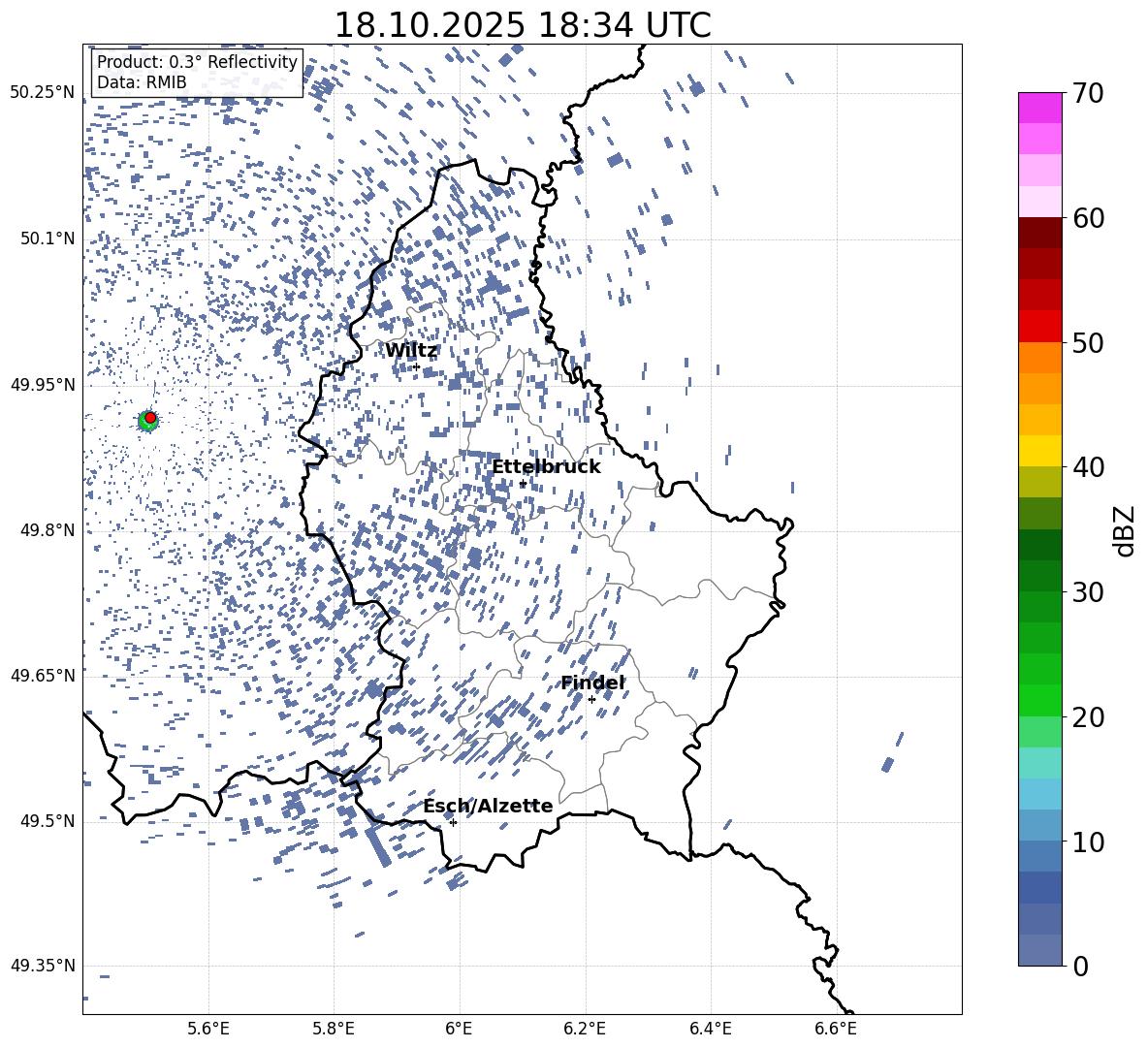This screenshot has height=1048, width=1148.
Task: Click the yellow colorbar segment above 40
Action: (x=1040, y=451)
